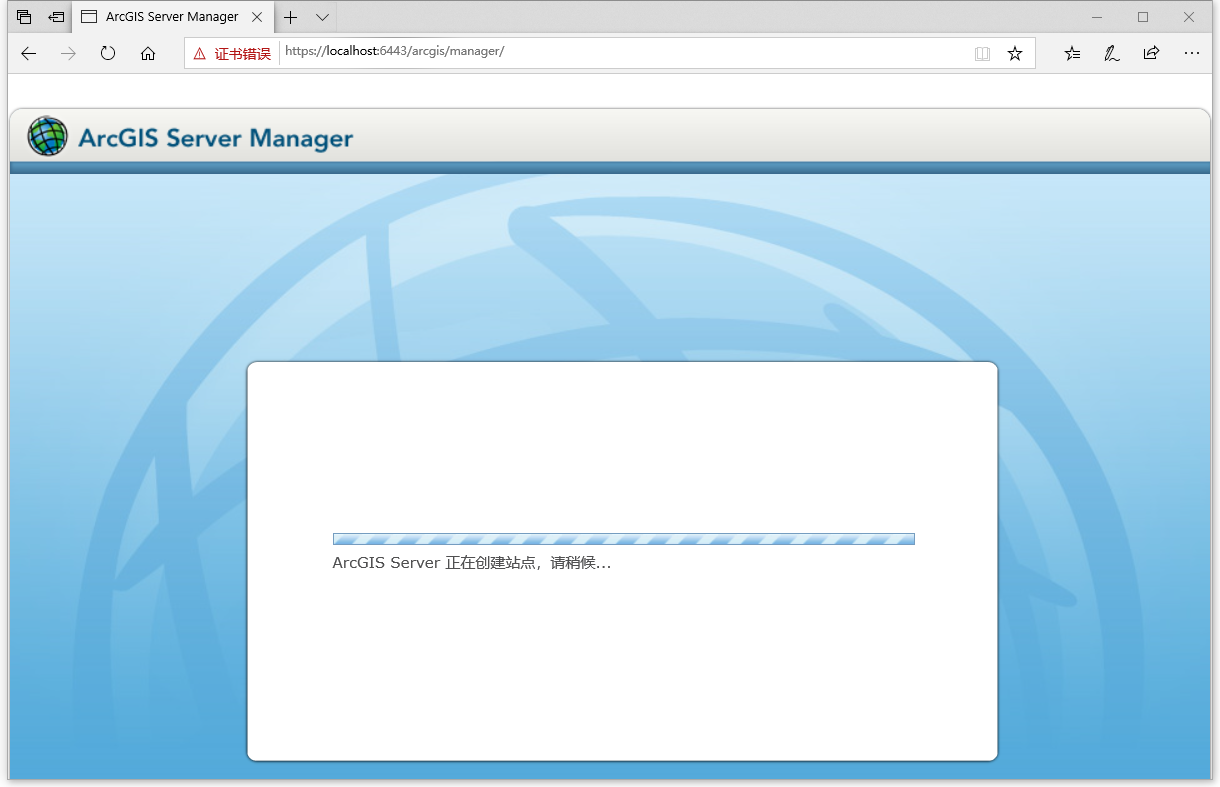
Task: Click the browser Back arrow
Action: [x=28, y=53]
